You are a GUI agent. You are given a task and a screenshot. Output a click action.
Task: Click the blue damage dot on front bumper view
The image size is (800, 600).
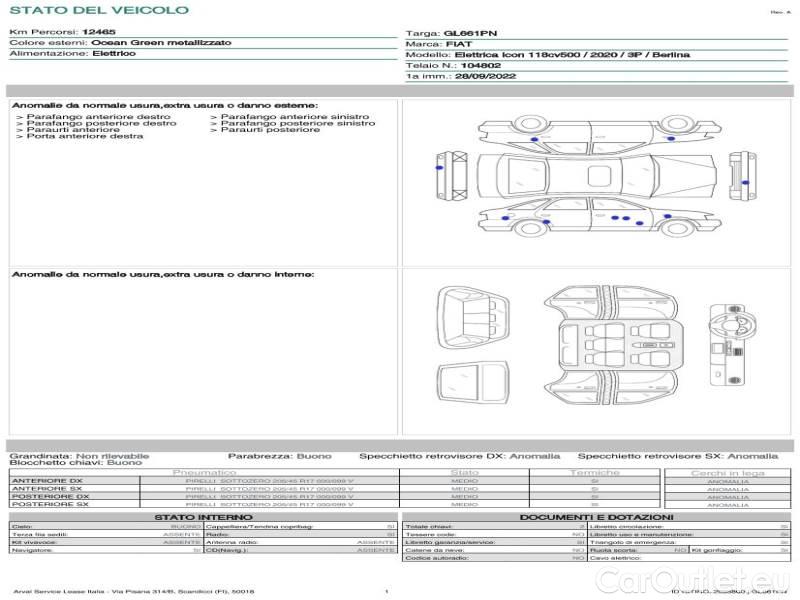(441, 169)
